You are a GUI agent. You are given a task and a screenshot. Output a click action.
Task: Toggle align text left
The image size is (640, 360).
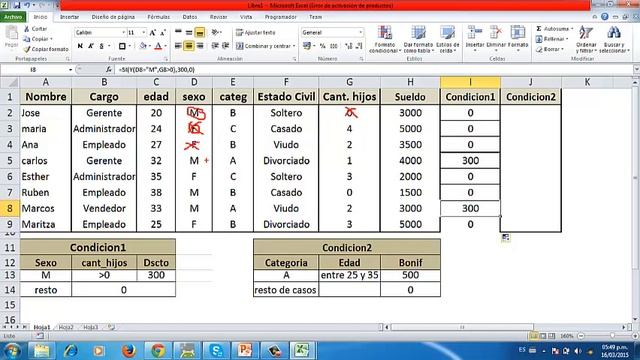(178, 46)
